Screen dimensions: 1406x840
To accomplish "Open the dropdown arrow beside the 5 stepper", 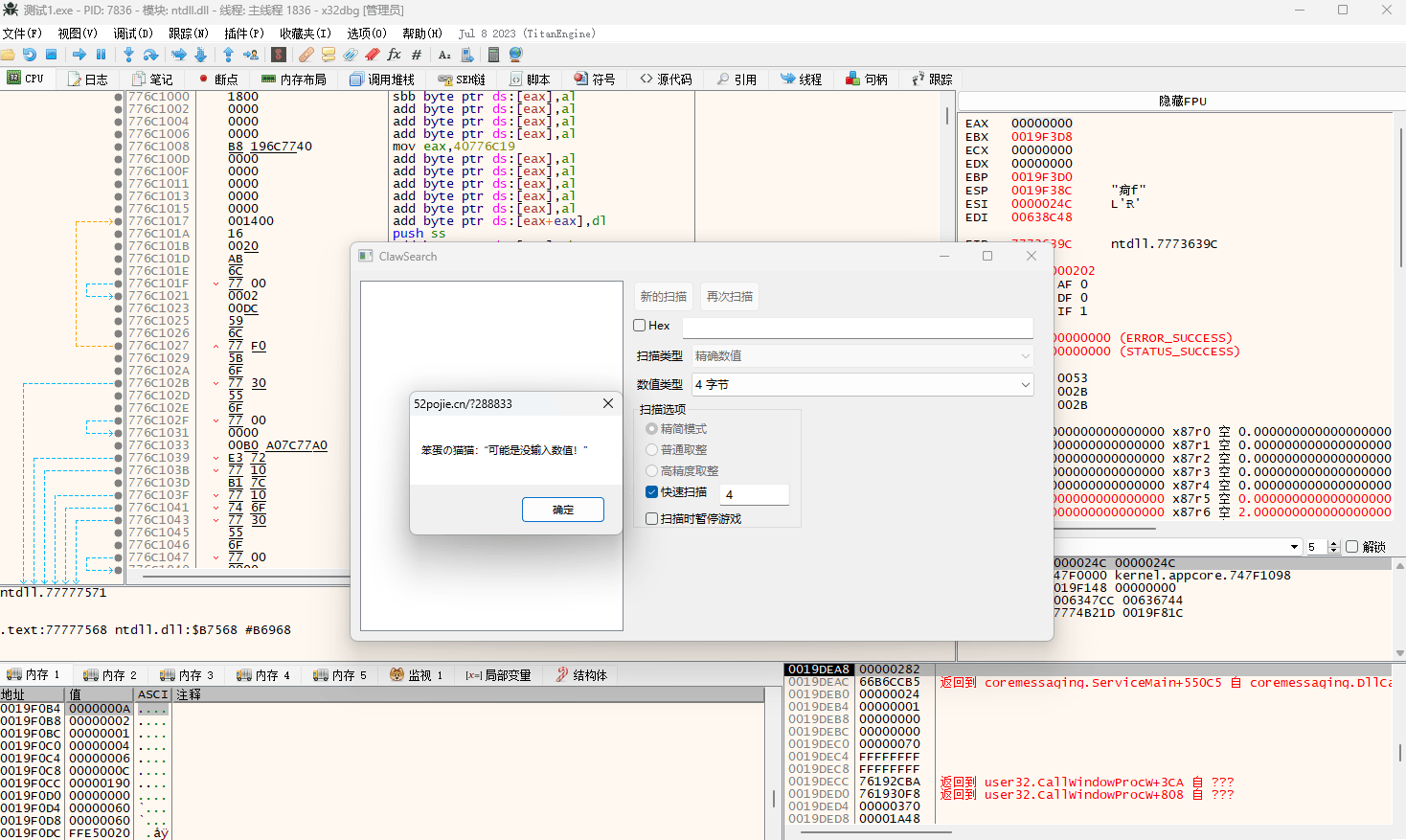I will (x=1294, y=547).
